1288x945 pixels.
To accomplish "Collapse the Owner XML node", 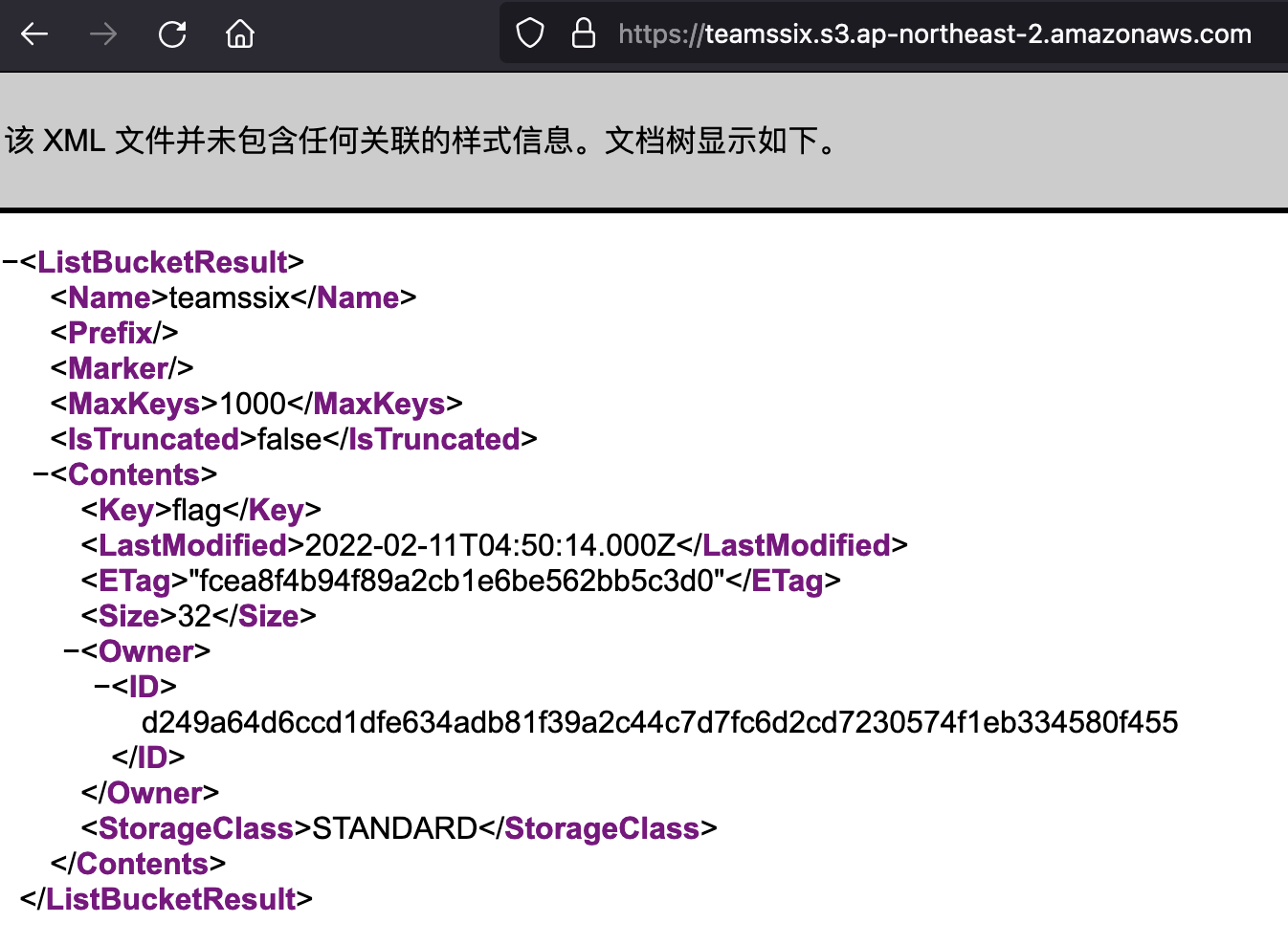I will pos(71,651).
